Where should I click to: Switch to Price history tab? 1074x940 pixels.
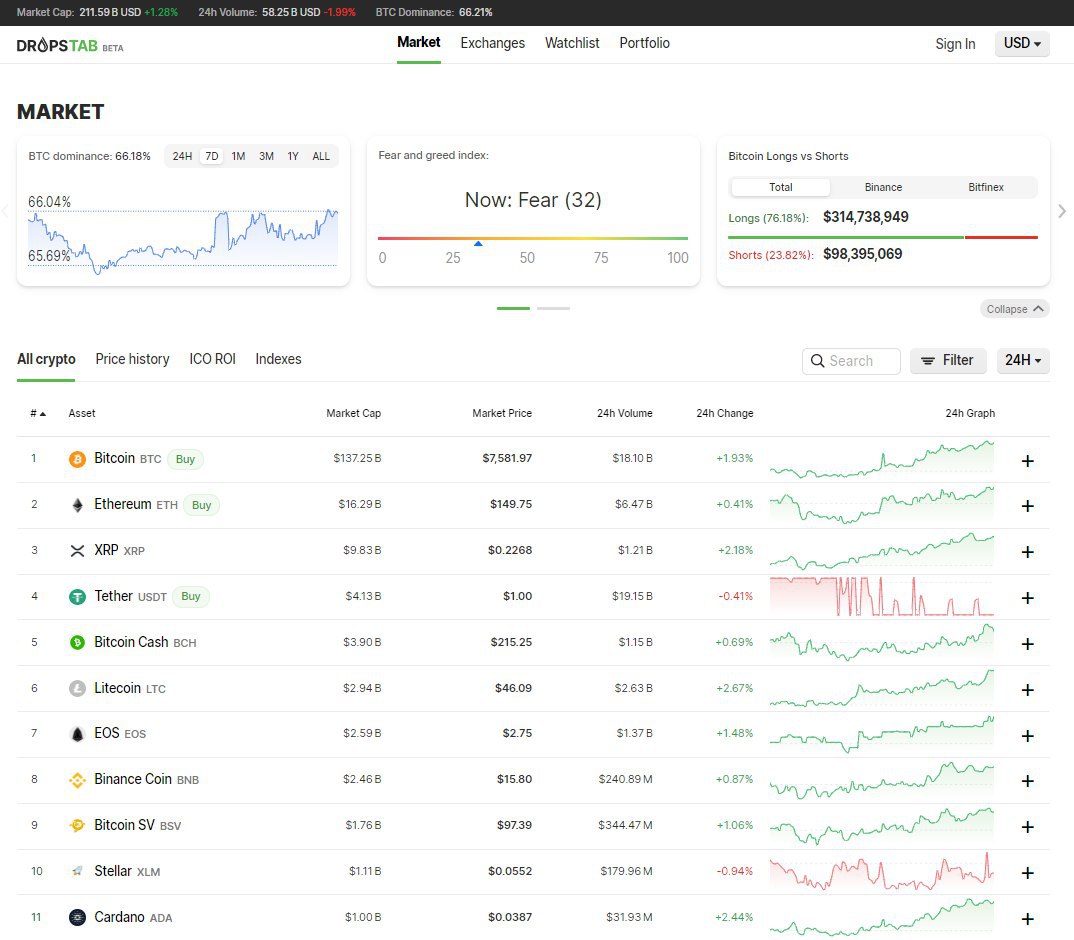(x=132, y=359)
